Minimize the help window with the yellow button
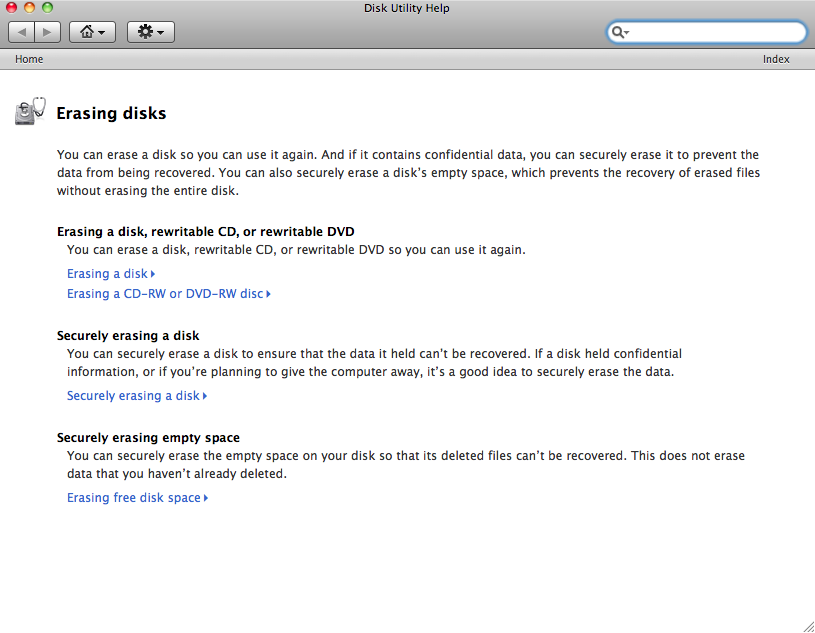The height and width of the screenshot is (633, 815). pos(30,7)
